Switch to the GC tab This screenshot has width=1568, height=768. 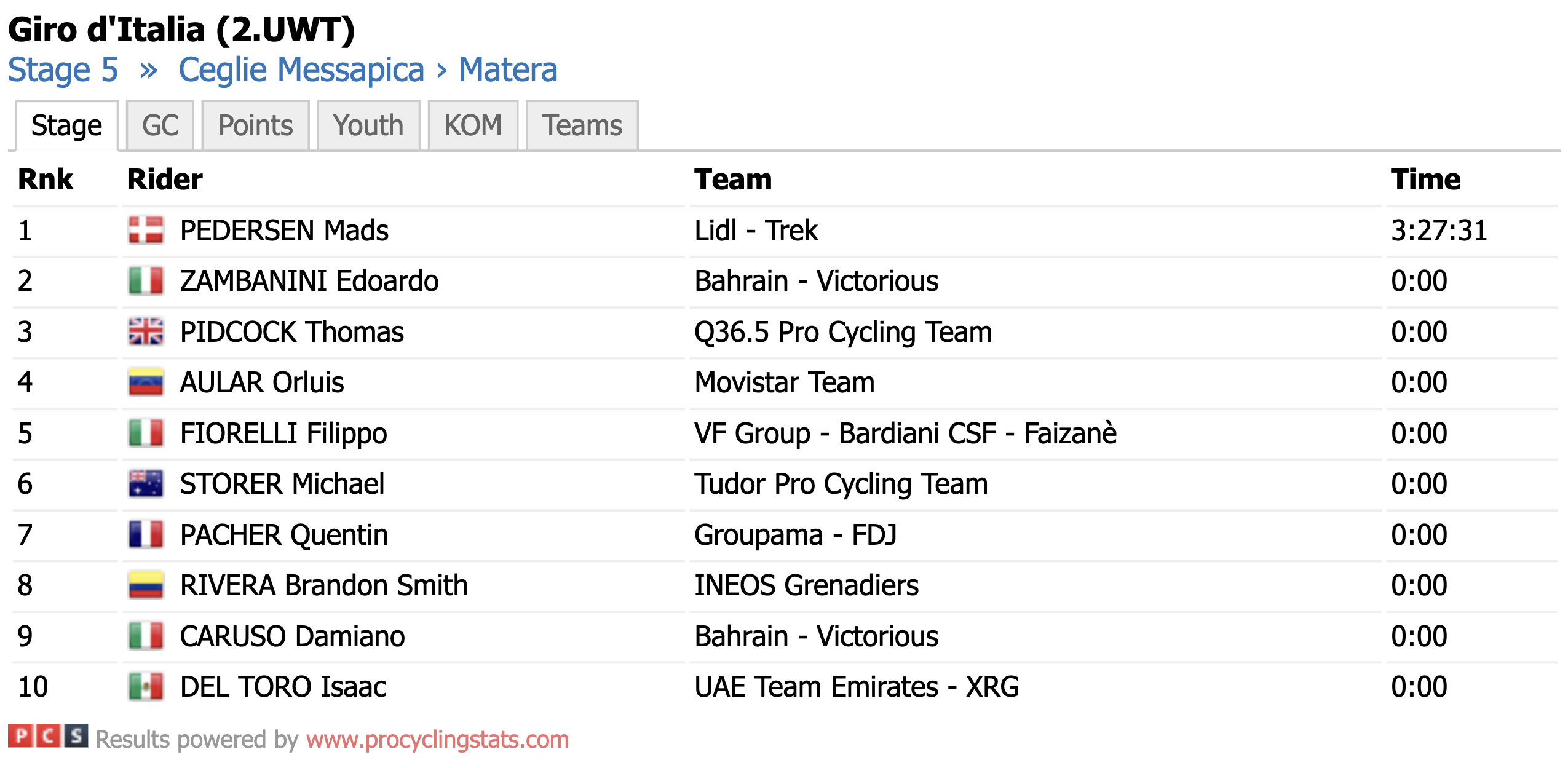click(160, 125)
